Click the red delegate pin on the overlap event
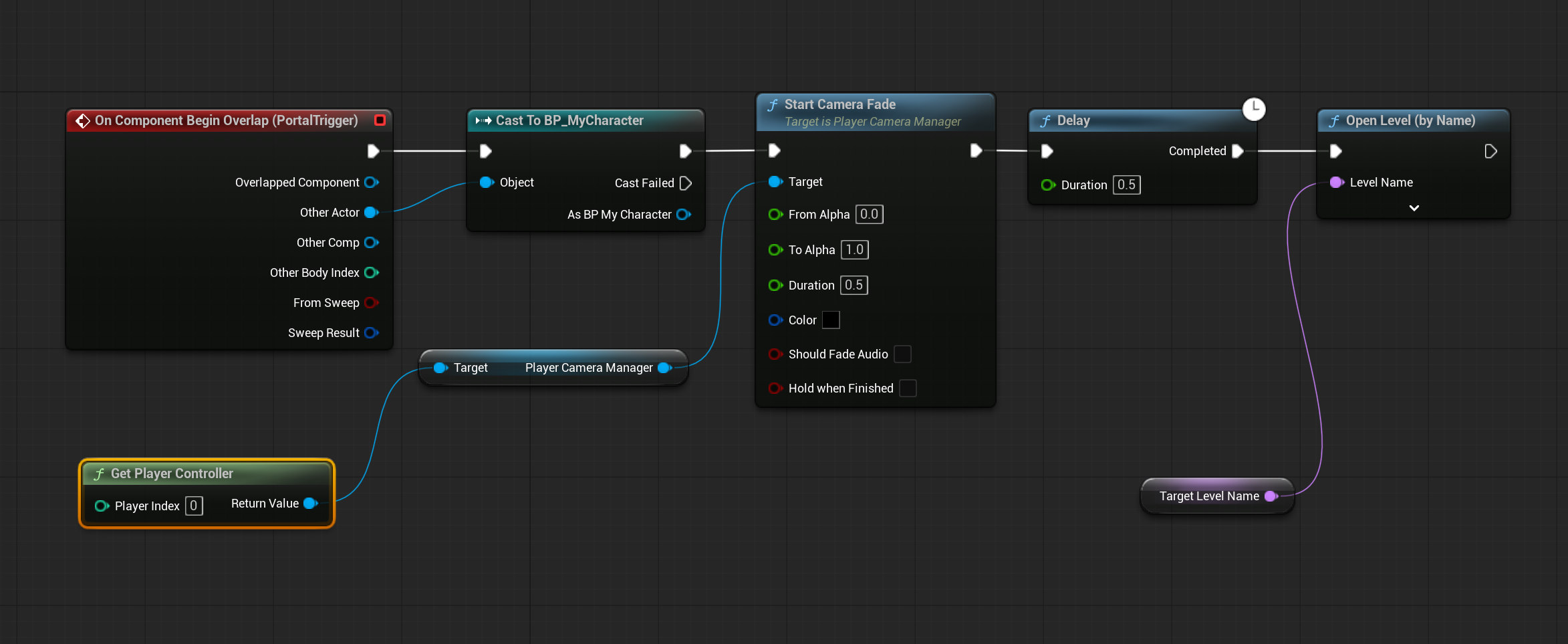Viewport: 1568px width, 644px height. 380,120
